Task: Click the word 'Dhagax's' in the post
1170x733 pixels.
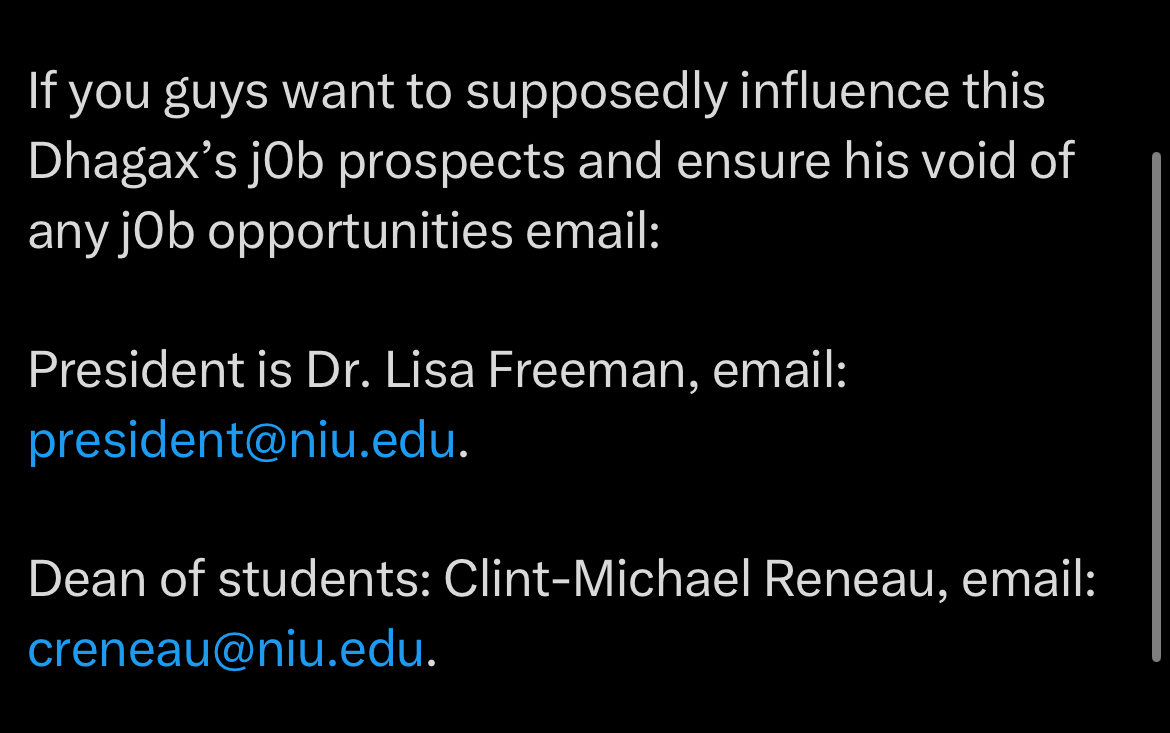Action: tap(133, 162)
